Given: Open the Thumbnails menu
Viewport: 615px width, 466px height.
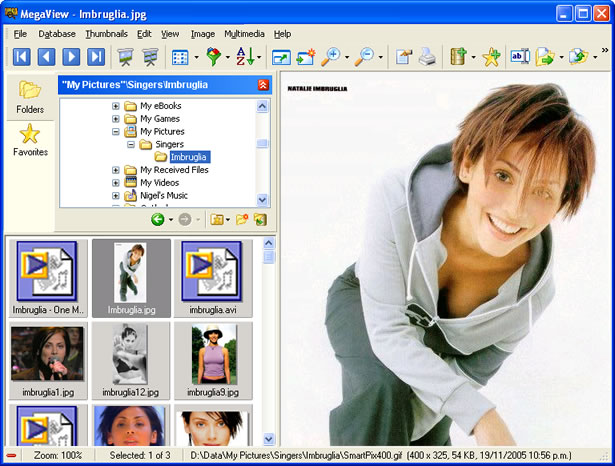Looking at the screenshot, I should (105, 33).
